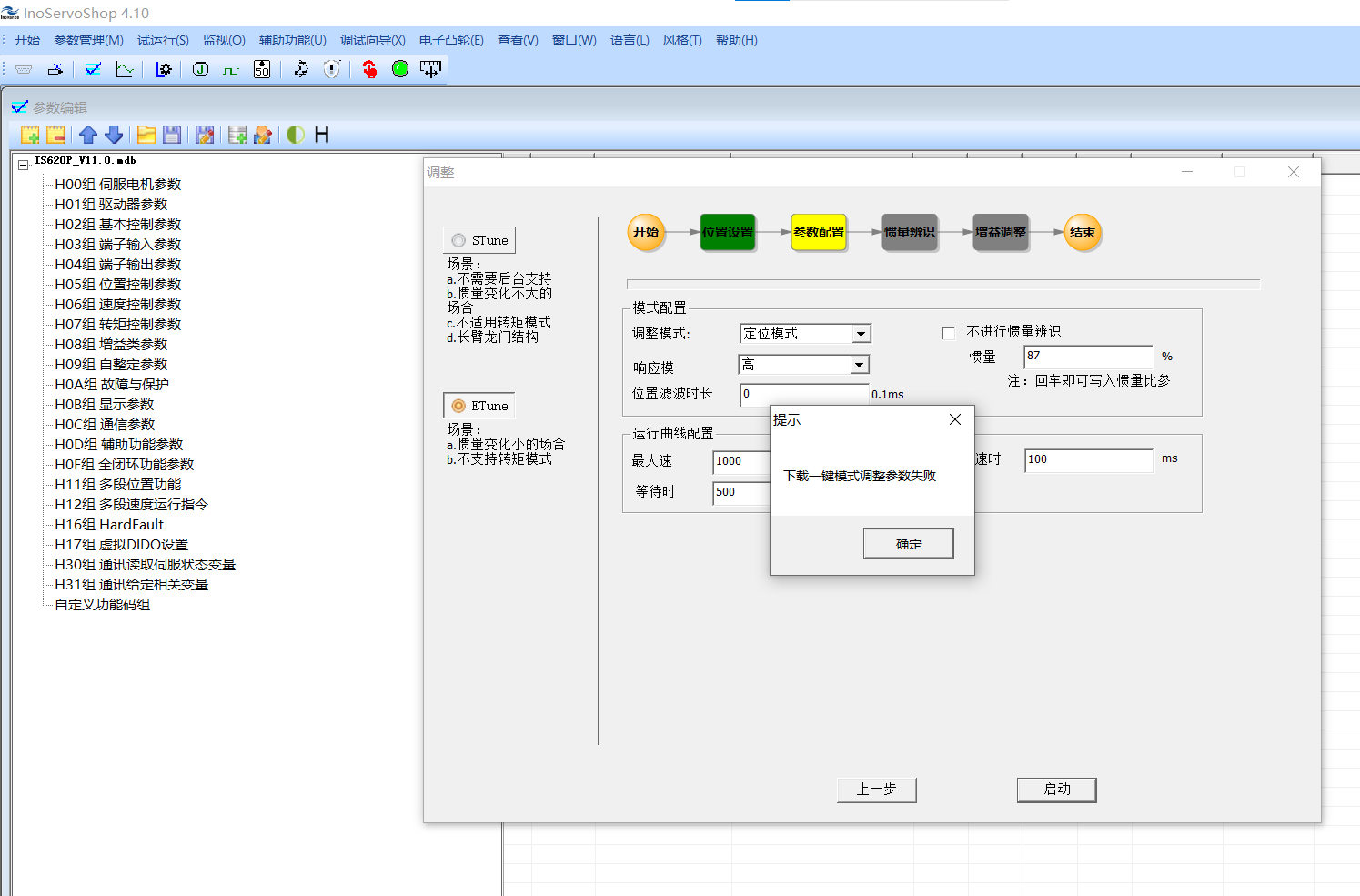Open the 试运行(S) menu
The image size is (1360, 896).
pyautogui.click(x=164, y=40)
